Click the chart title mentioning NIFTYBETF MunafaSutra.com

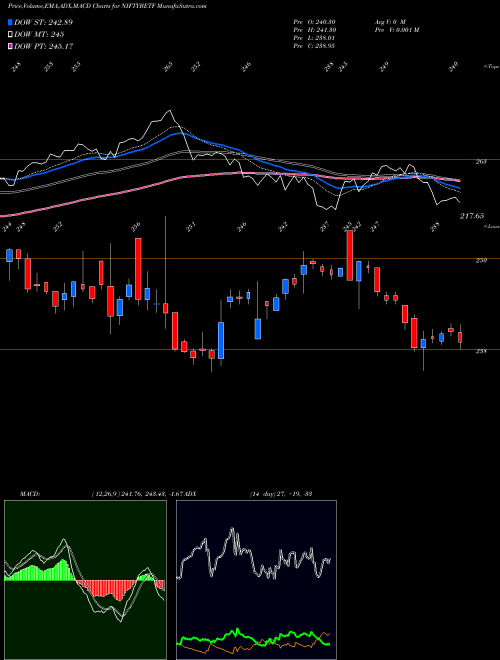click(x=107, y=7)
